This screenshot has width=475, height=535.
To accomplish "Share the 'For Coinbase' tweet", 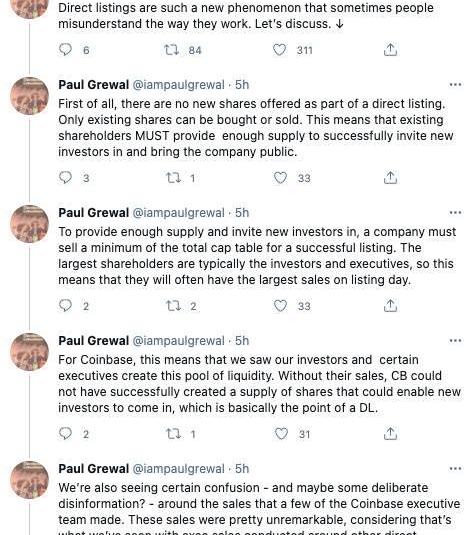I will point(390,433).
